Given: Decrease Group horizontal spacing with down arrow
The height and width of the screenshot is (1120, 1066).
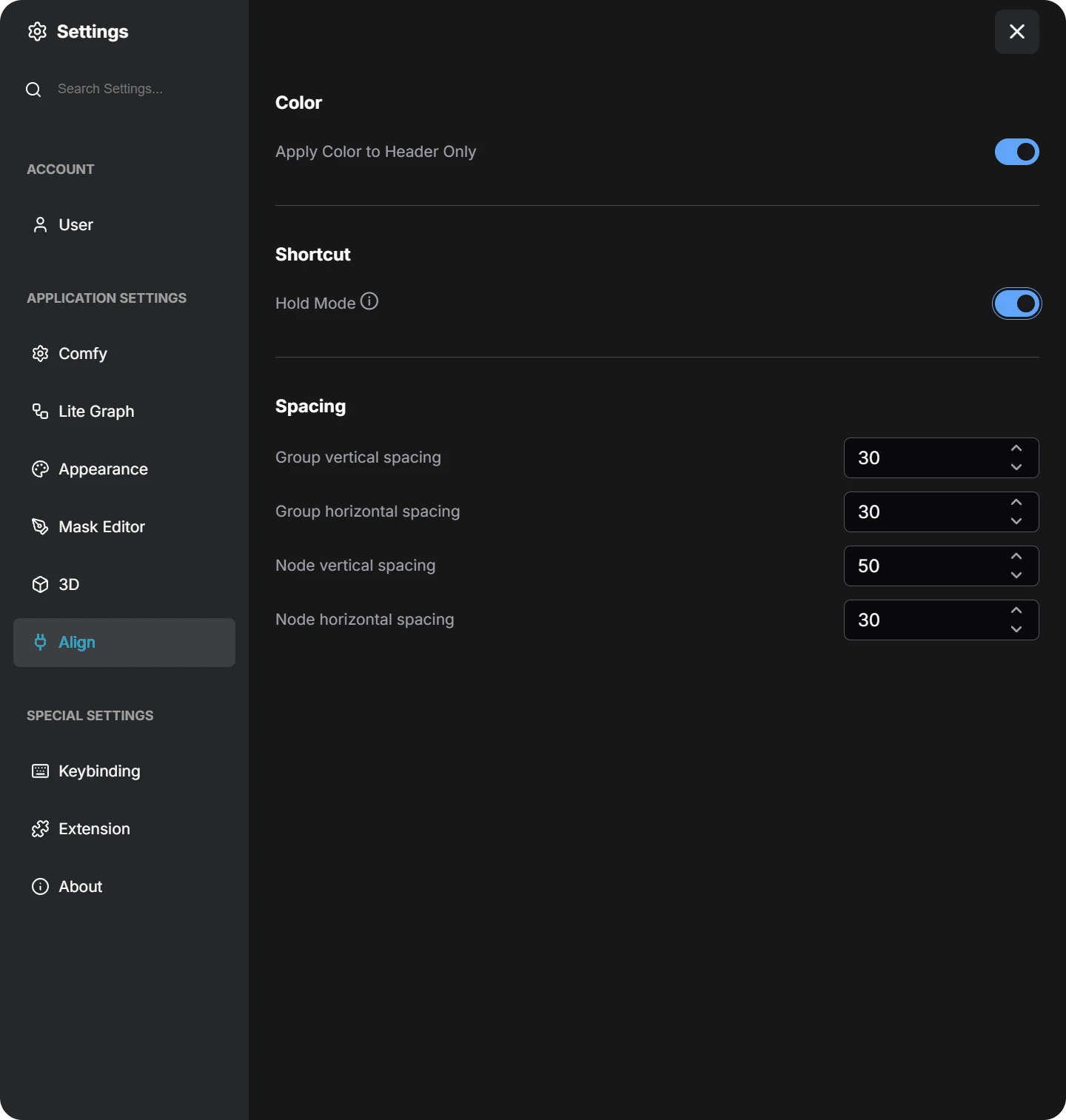Looking at the screenshot, I should 1016,521.
